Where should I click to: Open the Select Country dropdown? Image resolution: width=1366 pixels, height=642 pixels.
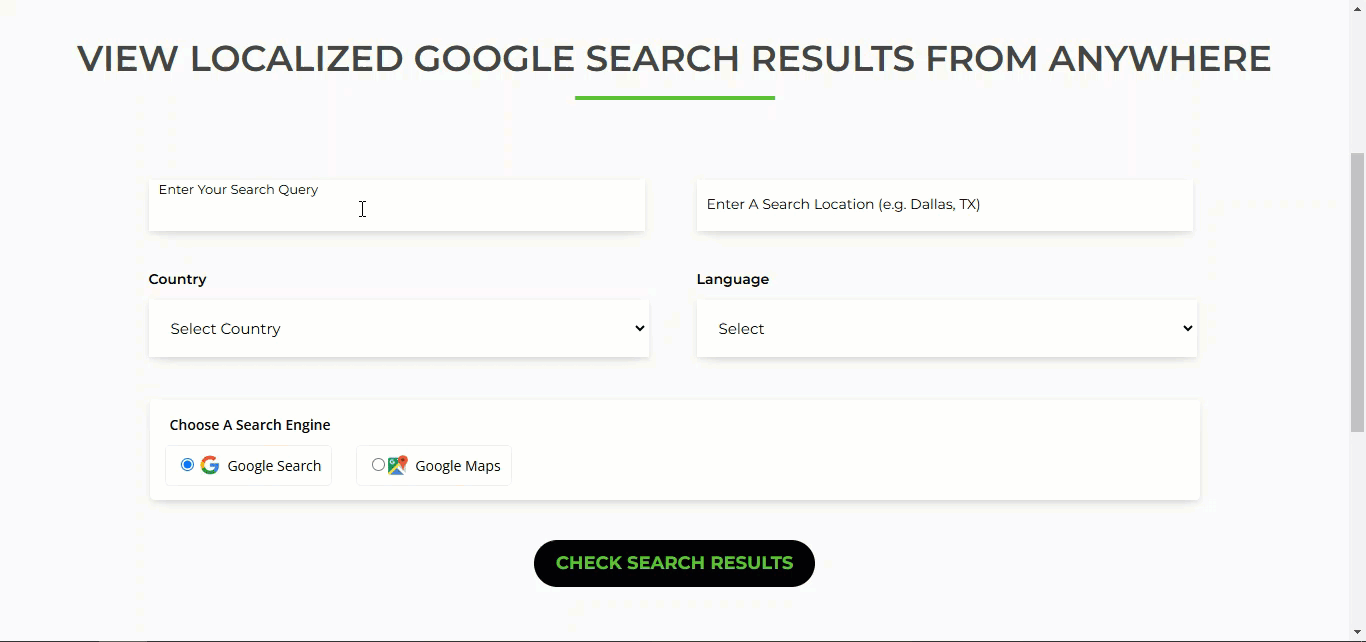pyautogui.click(x=398, y=329)
